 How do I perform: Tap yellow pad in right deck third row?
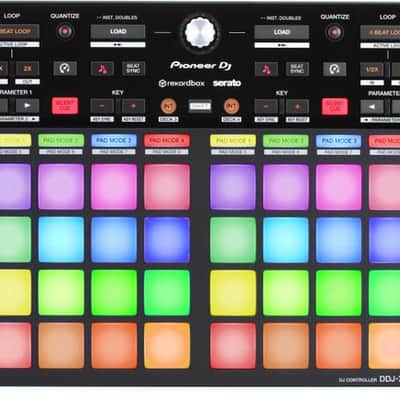233,293
